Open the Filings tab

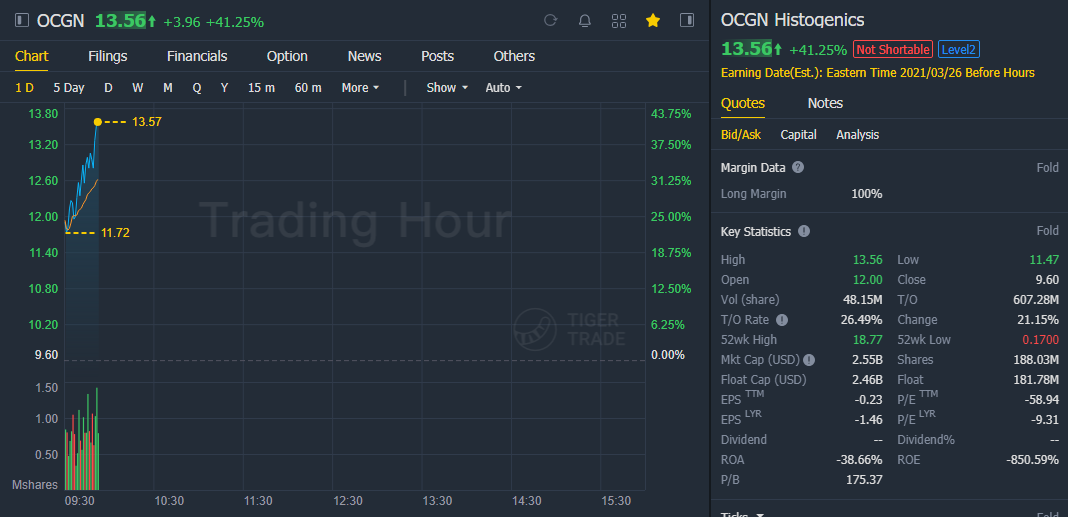click(x=108, y=57)
